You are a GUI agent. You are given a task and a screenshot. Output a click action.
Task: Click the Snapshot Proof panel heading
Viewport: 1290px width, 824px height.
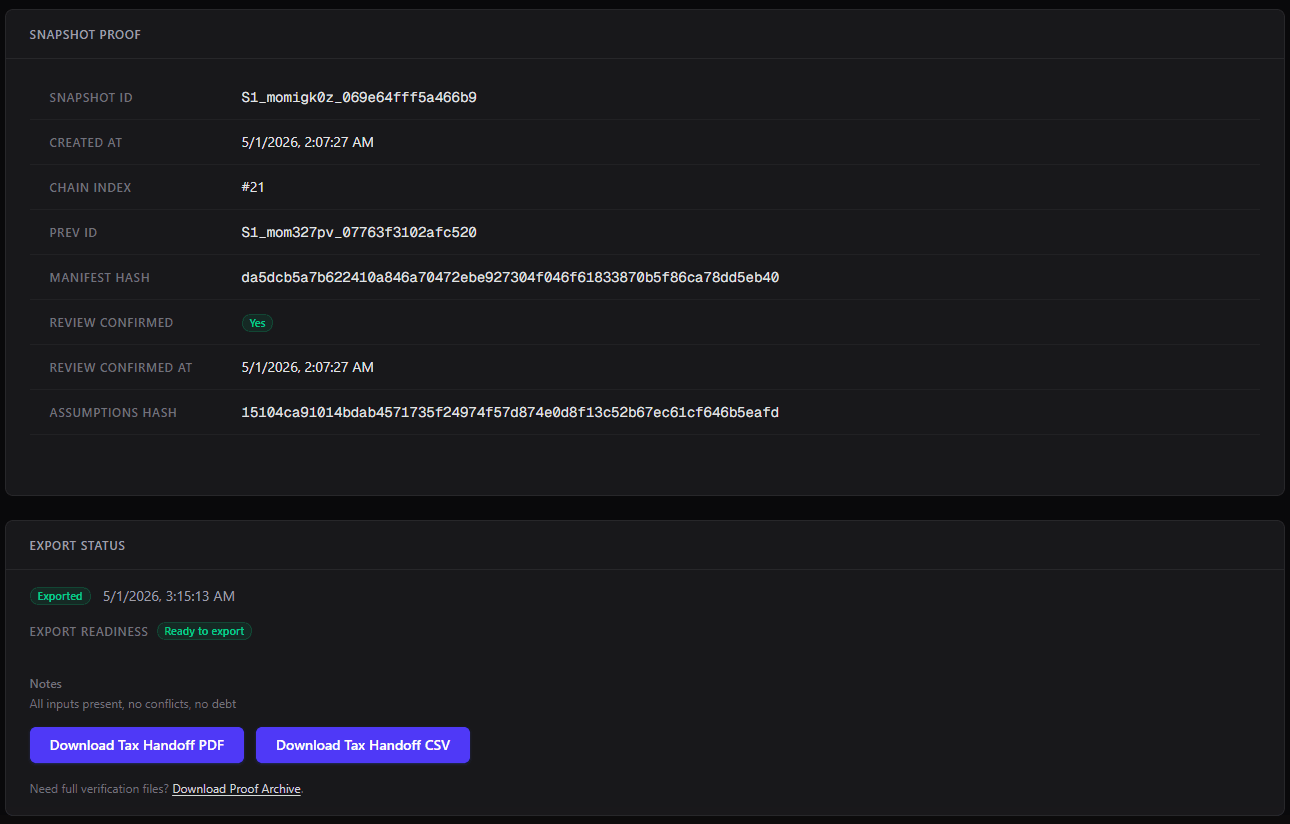[x=85, y=35]
